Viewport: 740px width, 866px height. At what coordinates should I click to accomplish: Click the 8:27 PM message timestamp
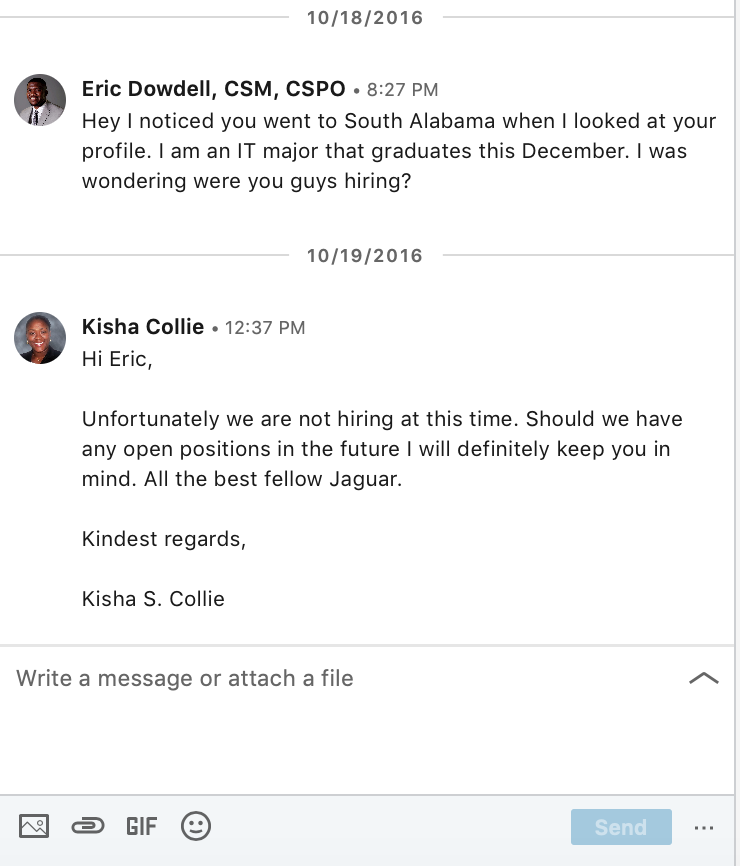click(x=402, y=90)
